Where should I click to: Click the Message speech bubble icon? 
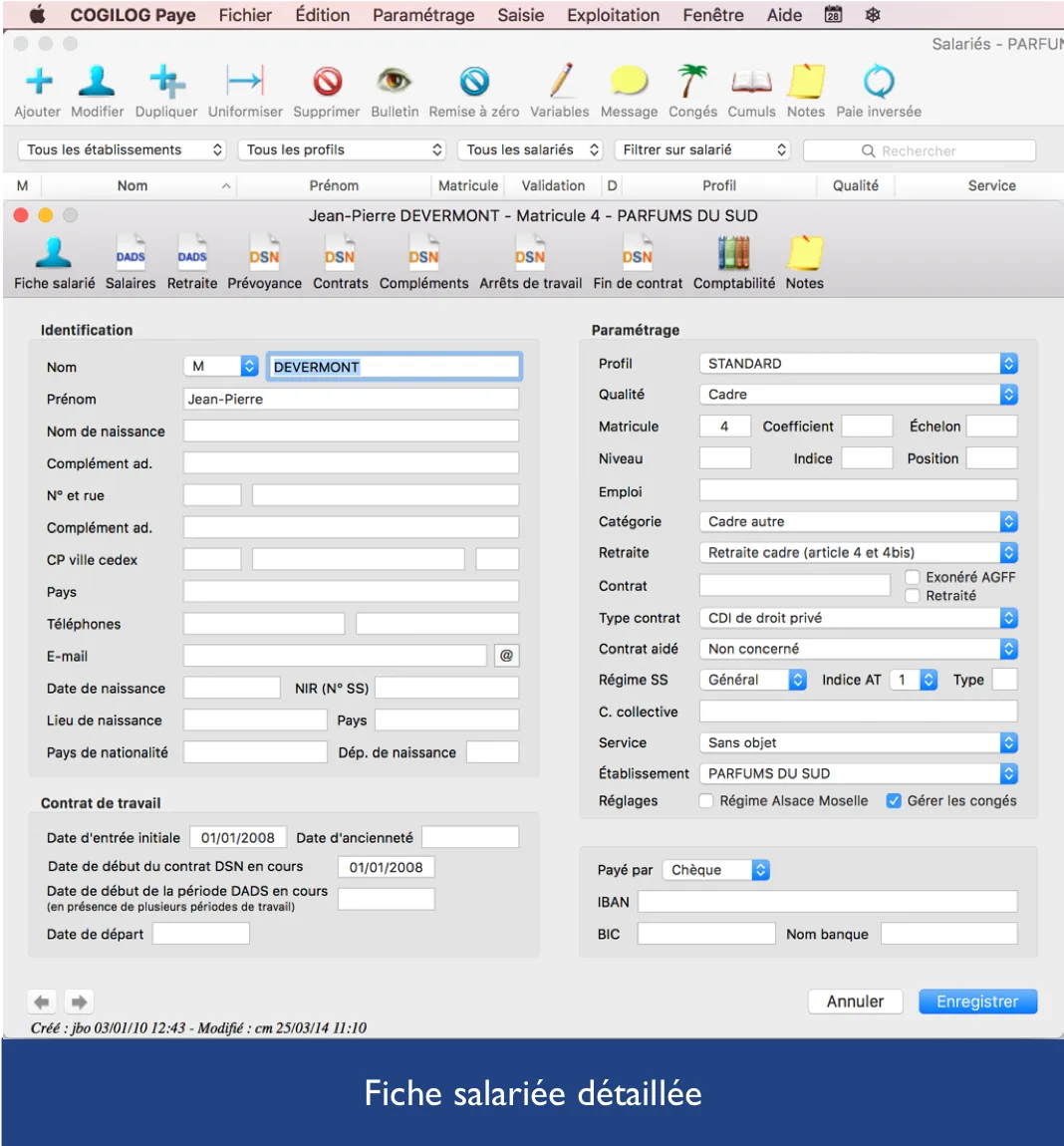(629, 81)
